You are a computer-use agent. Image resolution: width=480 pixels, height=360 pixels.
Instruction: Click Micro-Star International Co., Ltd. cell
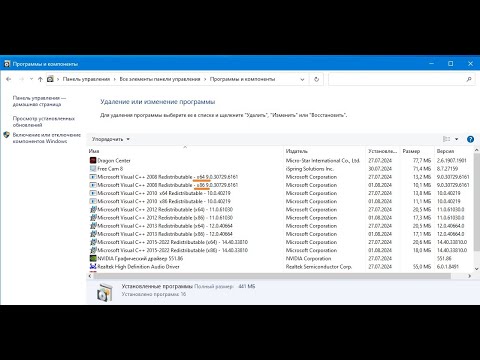tap(323, 160)
